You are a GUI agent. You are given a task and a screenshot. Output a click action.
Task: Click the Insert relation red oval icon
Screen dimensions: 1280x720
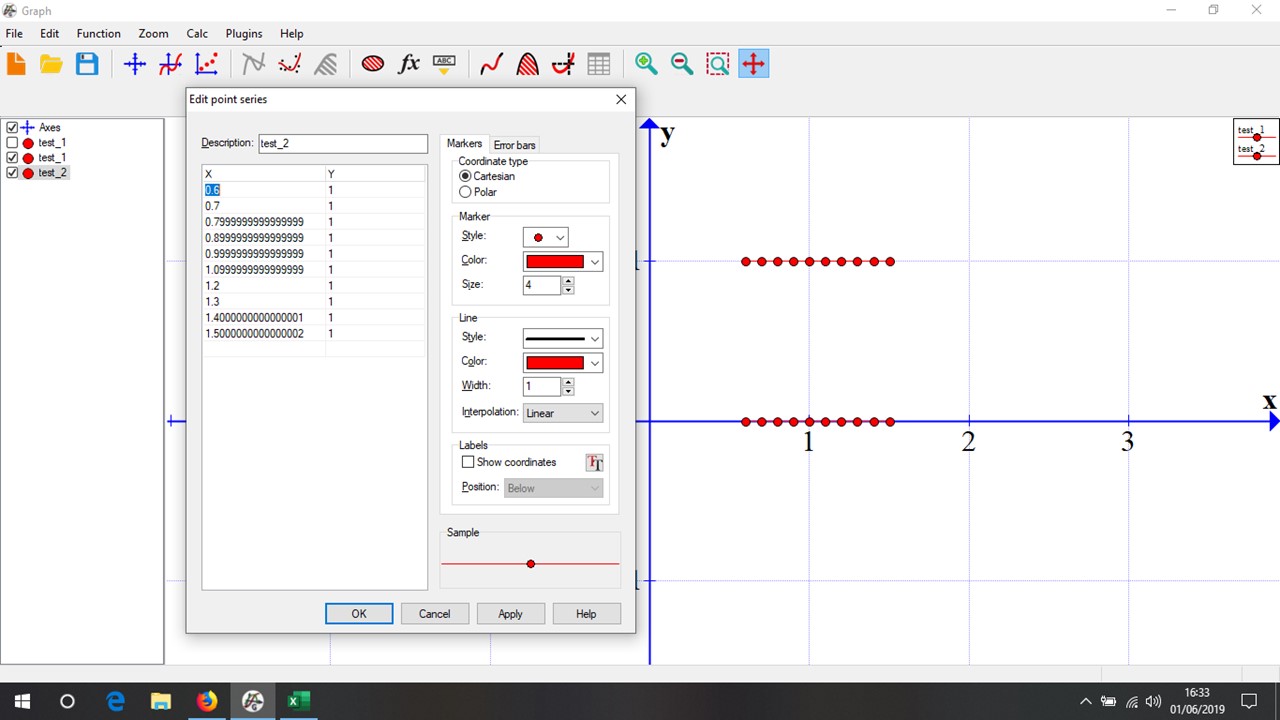[373, 64]
